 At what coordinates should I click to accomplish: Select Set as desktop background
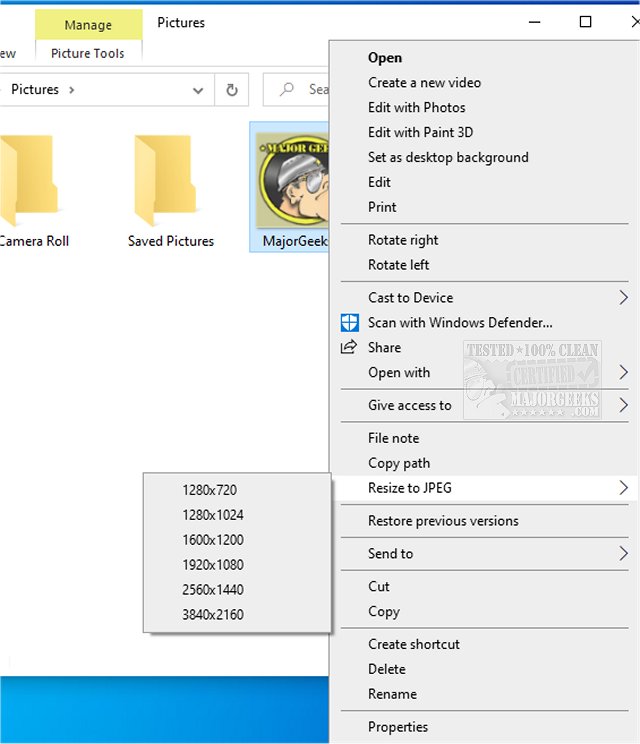click(447, 157)
